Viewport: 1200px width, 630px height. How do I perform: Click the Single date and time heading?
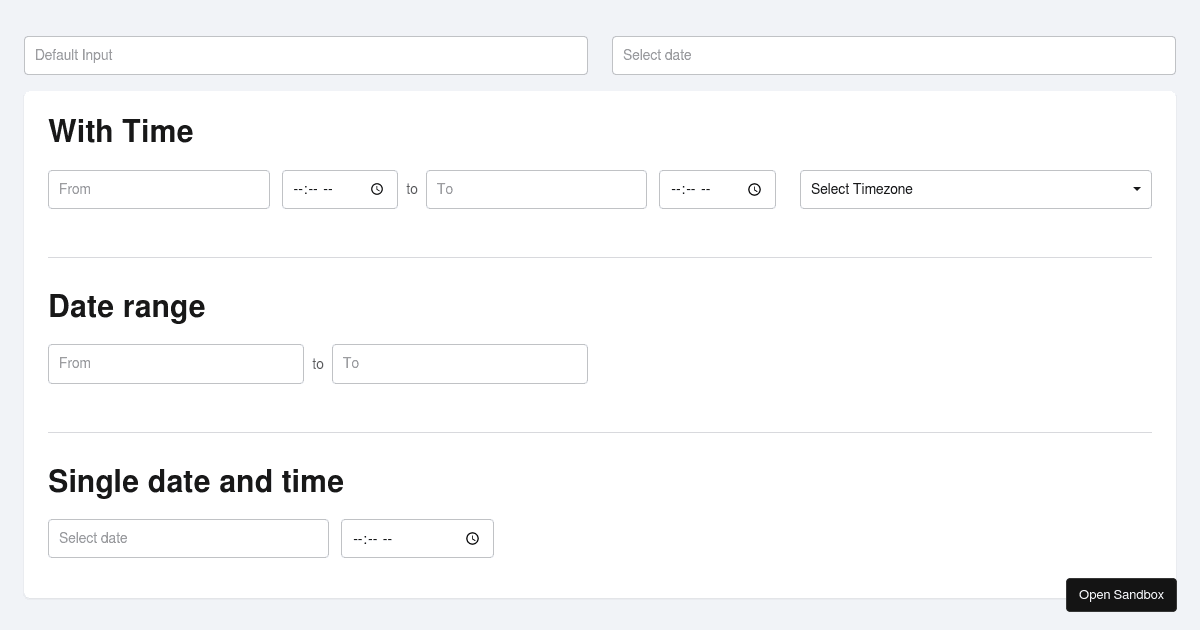[x=196, y=481]
